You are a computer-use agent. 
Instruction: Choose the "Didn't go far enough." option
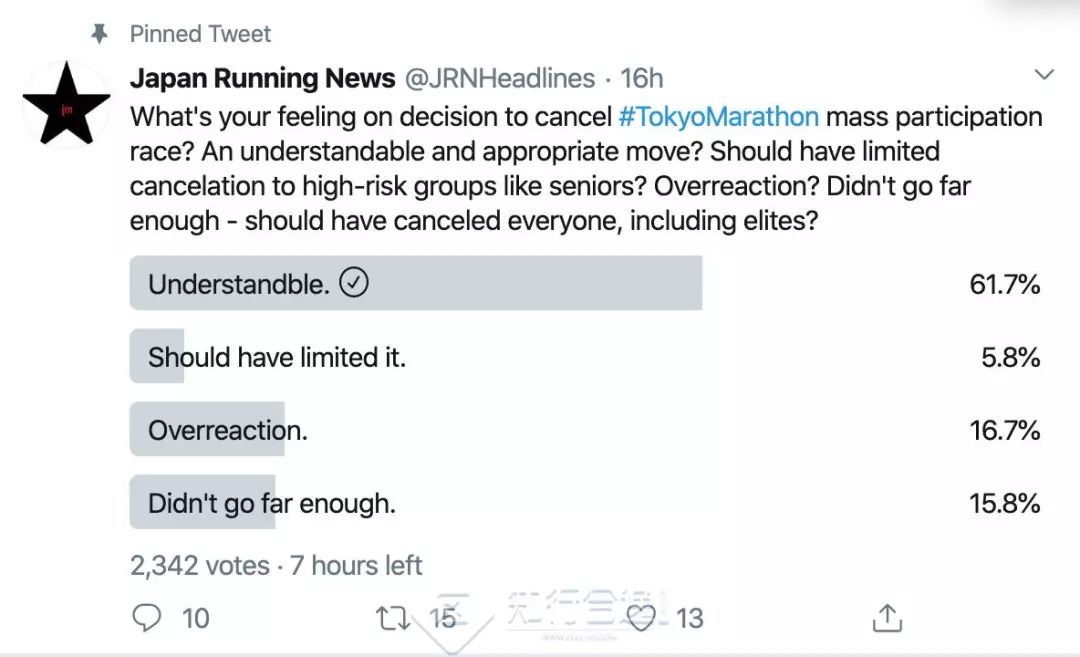click(271, 504)
